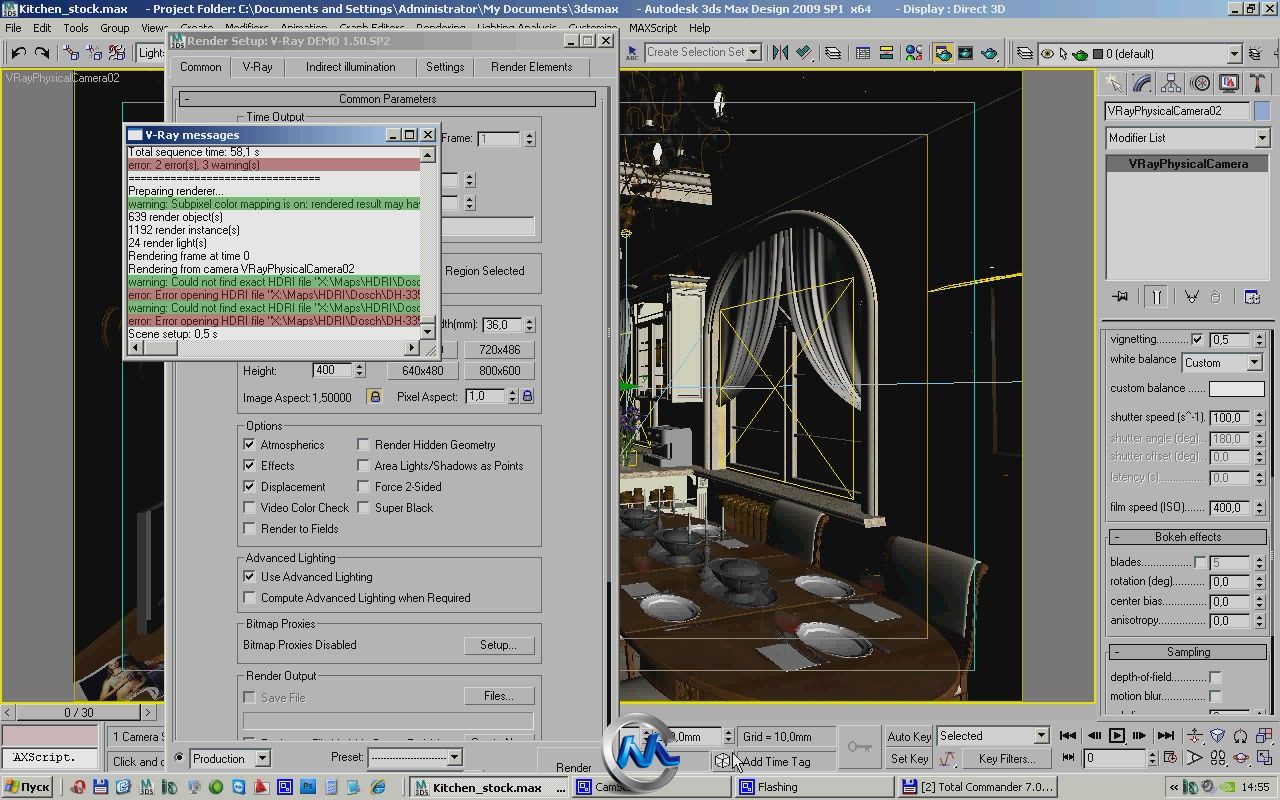Click Go to Start playback button
The width and height of the screenshot is (1280, 800).
pyautogui.click(x=1068, y=736)
